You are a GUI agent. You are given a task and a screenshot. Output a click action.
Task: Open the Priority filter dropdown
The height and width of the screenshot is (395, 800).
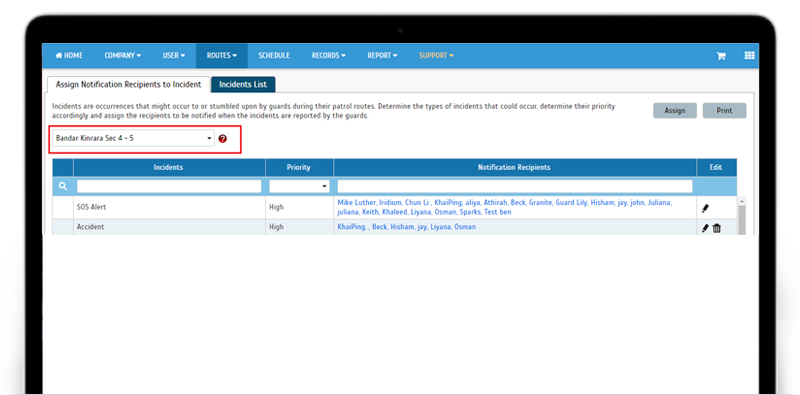pos(299,186)
